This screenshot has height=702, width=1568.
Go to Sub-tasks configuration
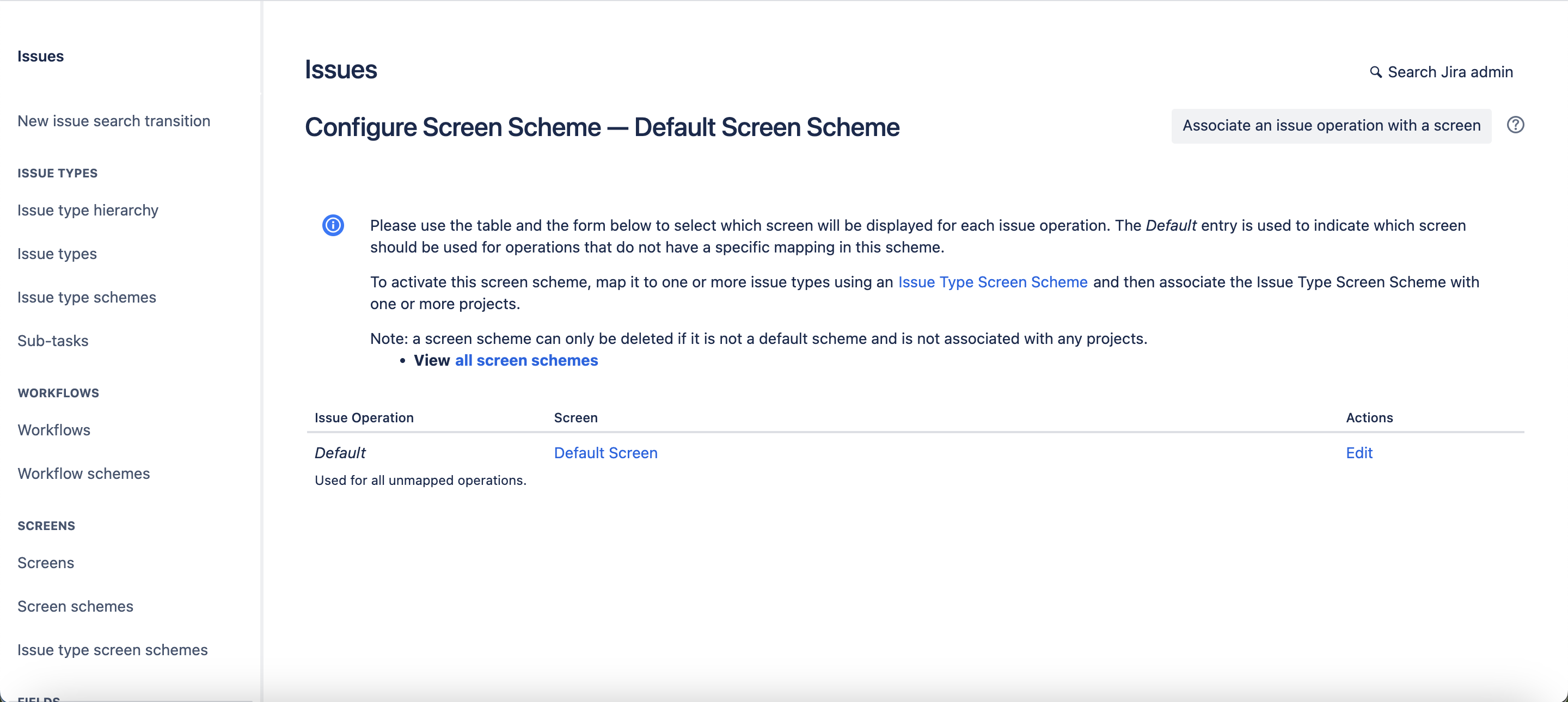[53, 341]
